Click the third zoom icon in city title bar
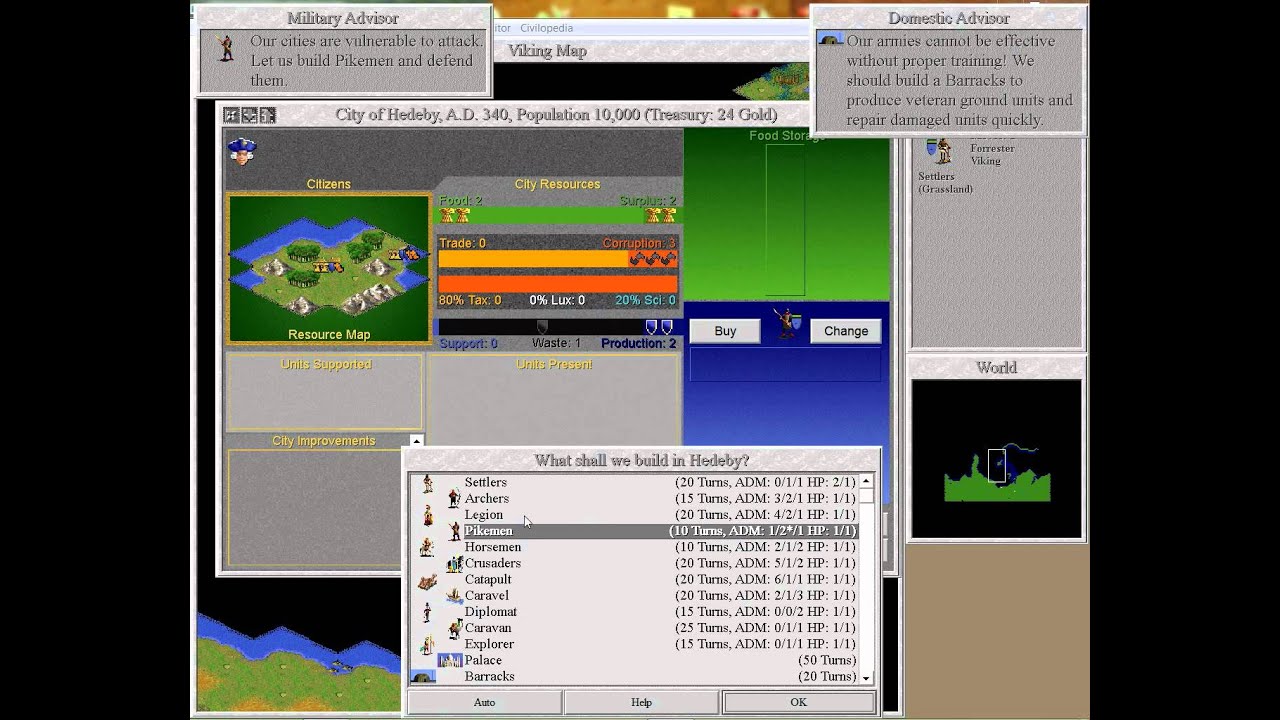 [267, 115]
